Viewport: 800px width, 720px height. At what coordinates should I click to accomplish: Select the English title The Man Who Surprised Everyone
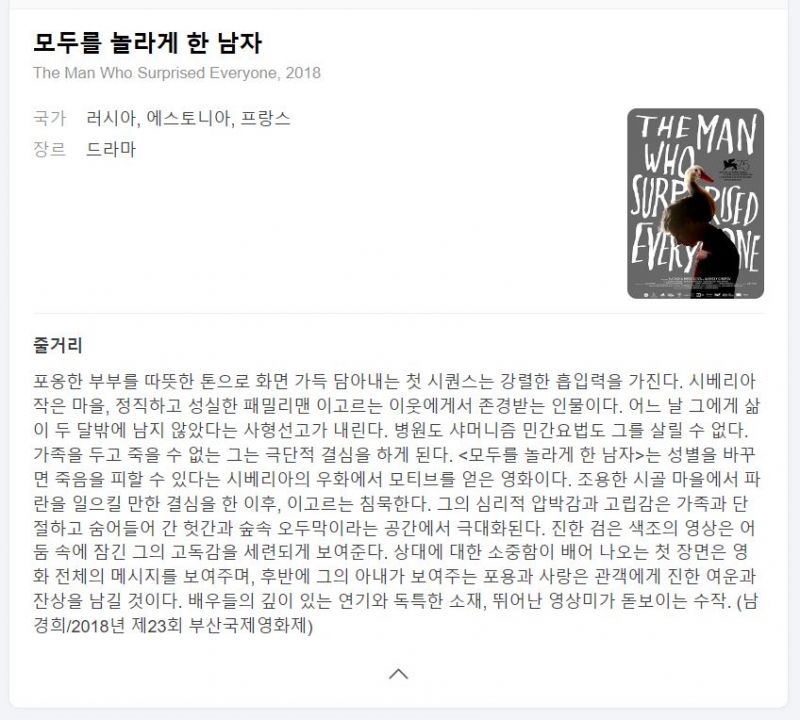click(x=156, y=73)
